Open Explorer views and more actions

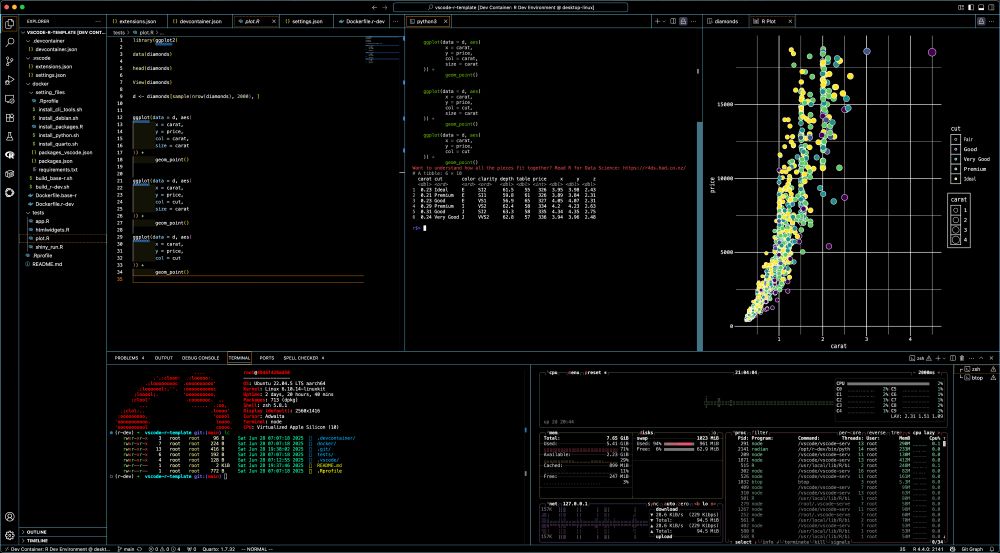[99, 21]
